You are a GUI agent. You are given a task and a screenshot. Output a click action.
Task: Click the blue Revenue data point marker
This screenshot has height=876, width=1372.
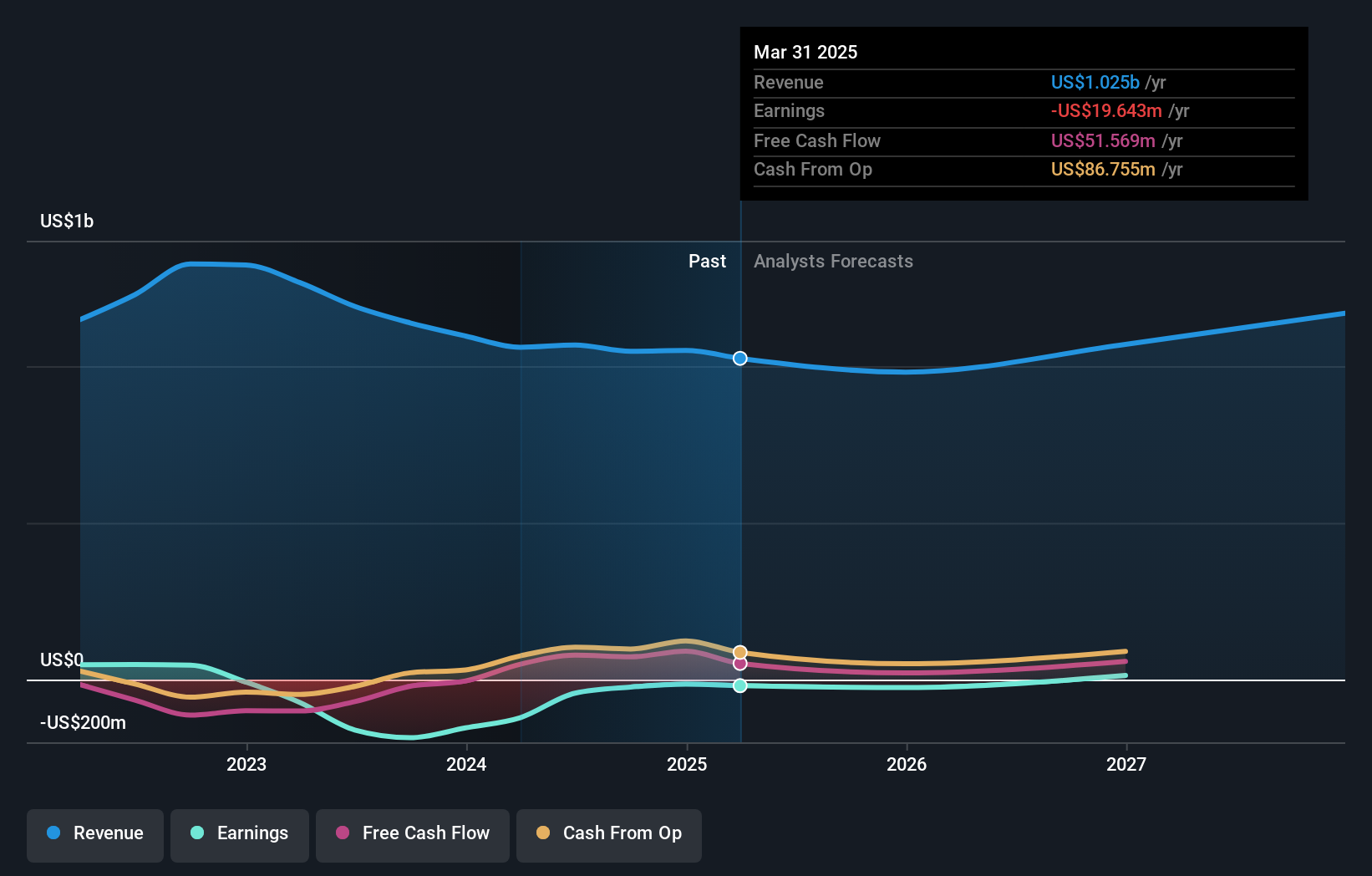point(740,359)
